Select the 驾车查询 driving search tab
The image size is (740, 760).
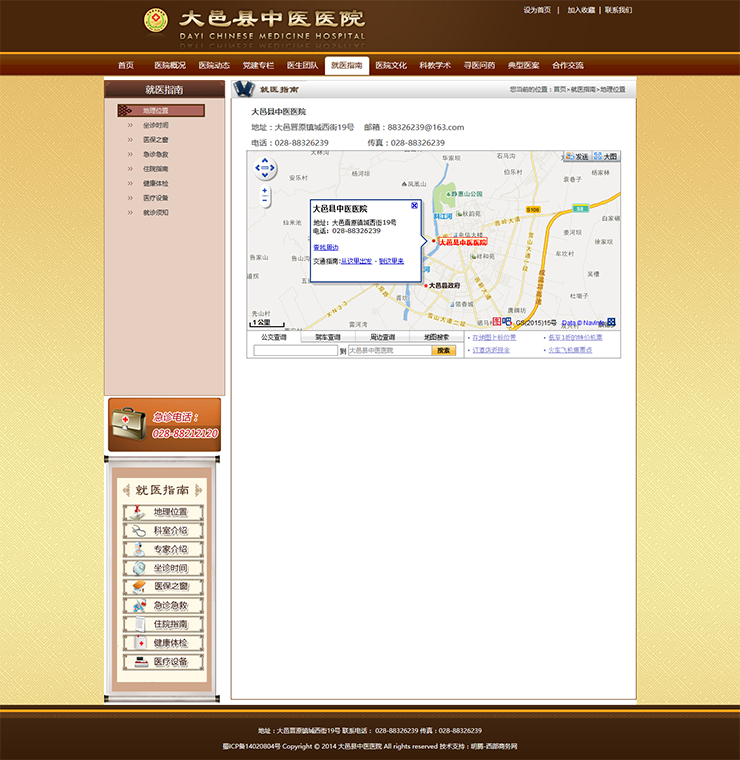click(x=328, y=337)
